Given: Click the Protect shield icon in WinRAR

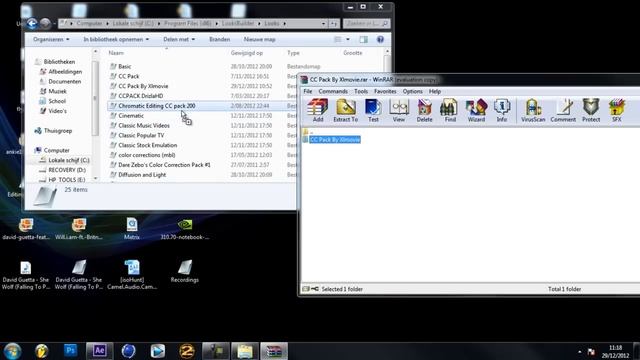Looking at the screenshot, I should [591, 110].
